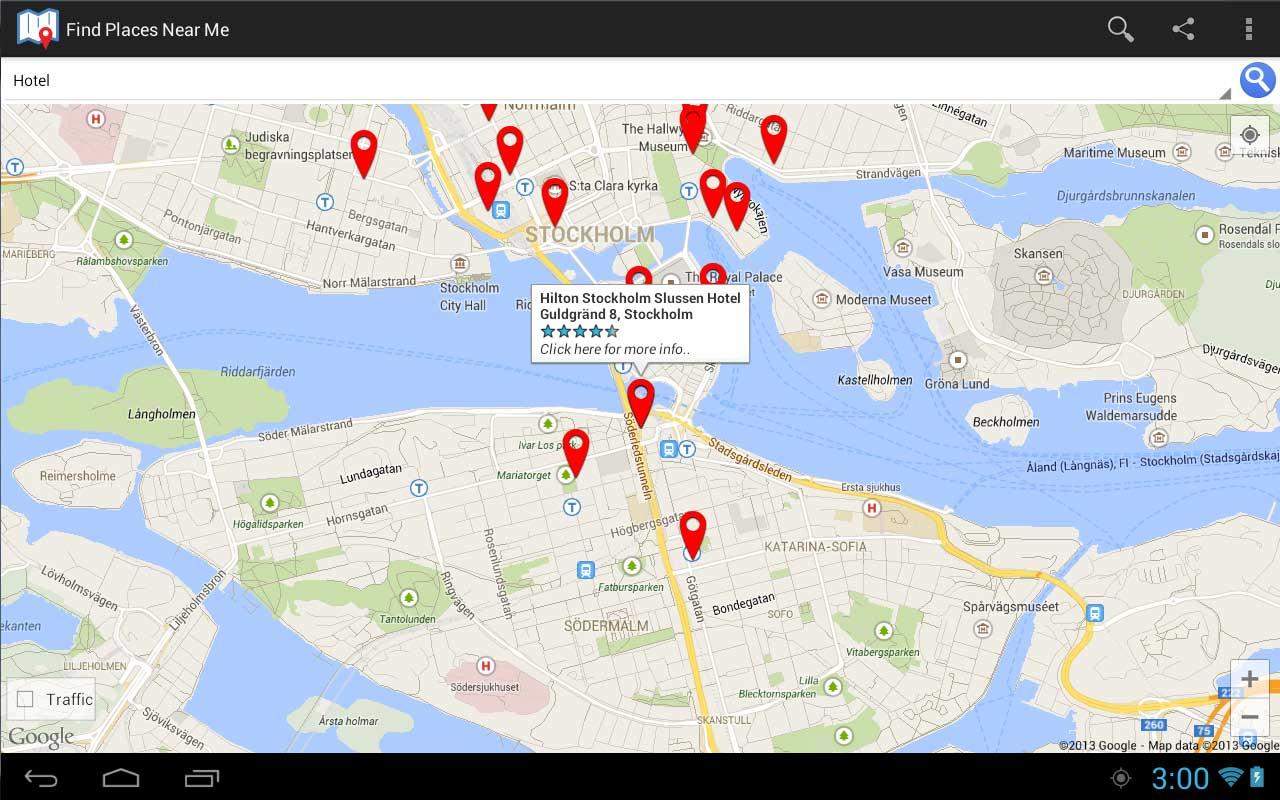The width and height of the screenshot is (1280, 800).
Task: Click the Hotel search text field
Action: pyautogui.click(x=618, y=80)
